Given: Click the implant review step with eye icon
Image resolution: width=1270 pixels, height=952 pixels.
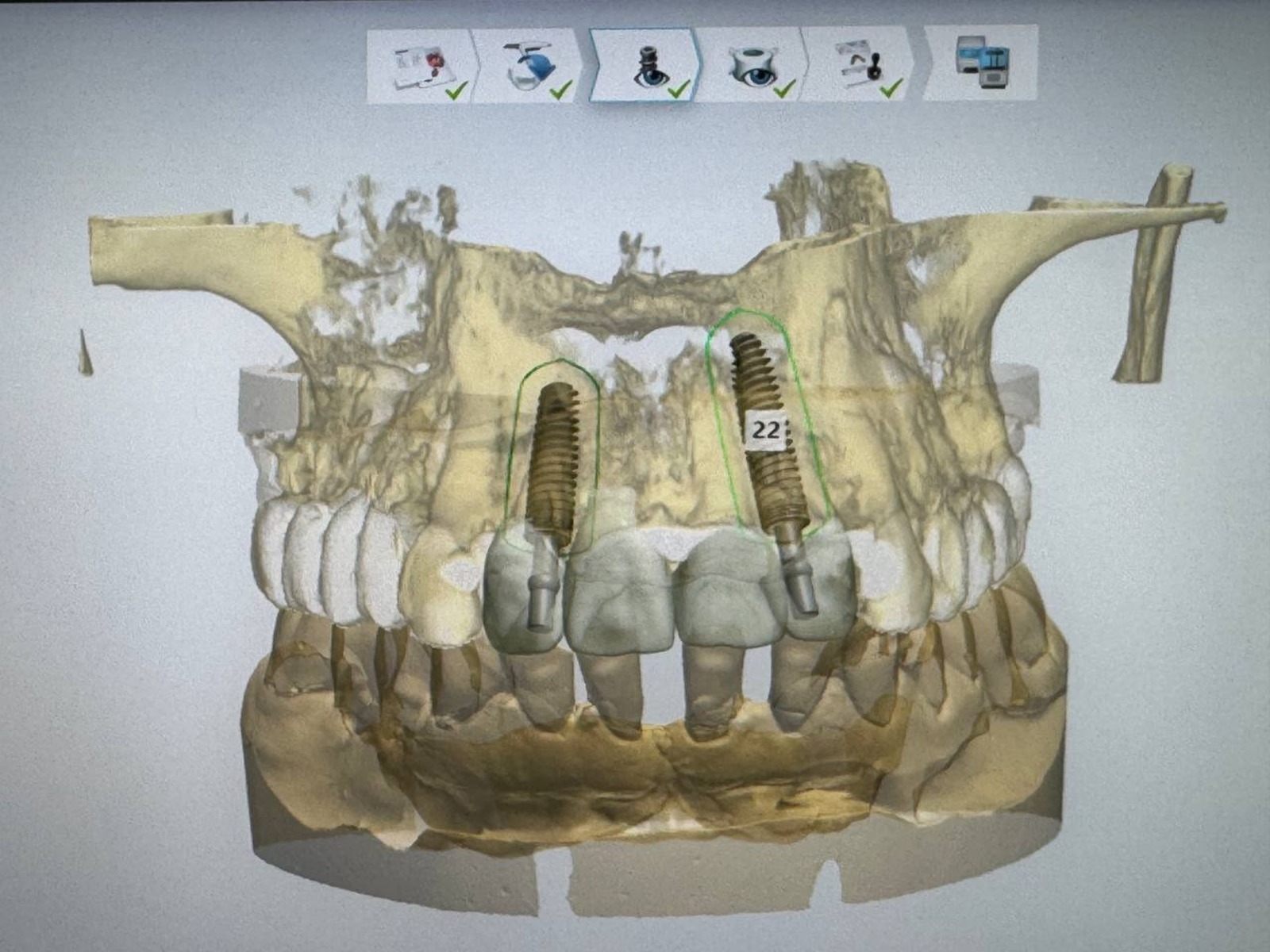Looking at the screenshot, I should click(645, 66).
